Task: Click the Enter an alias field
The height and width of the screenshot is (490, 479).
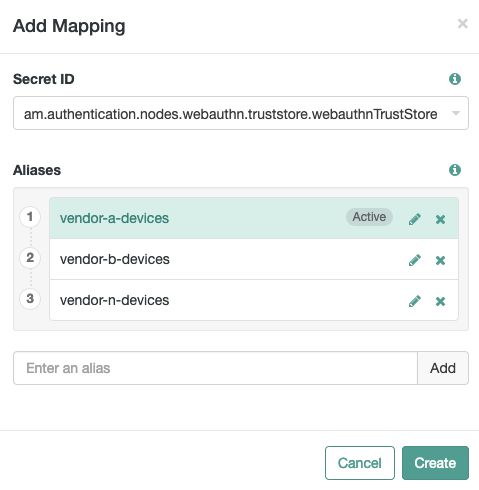Action: (x=215, y=368)
